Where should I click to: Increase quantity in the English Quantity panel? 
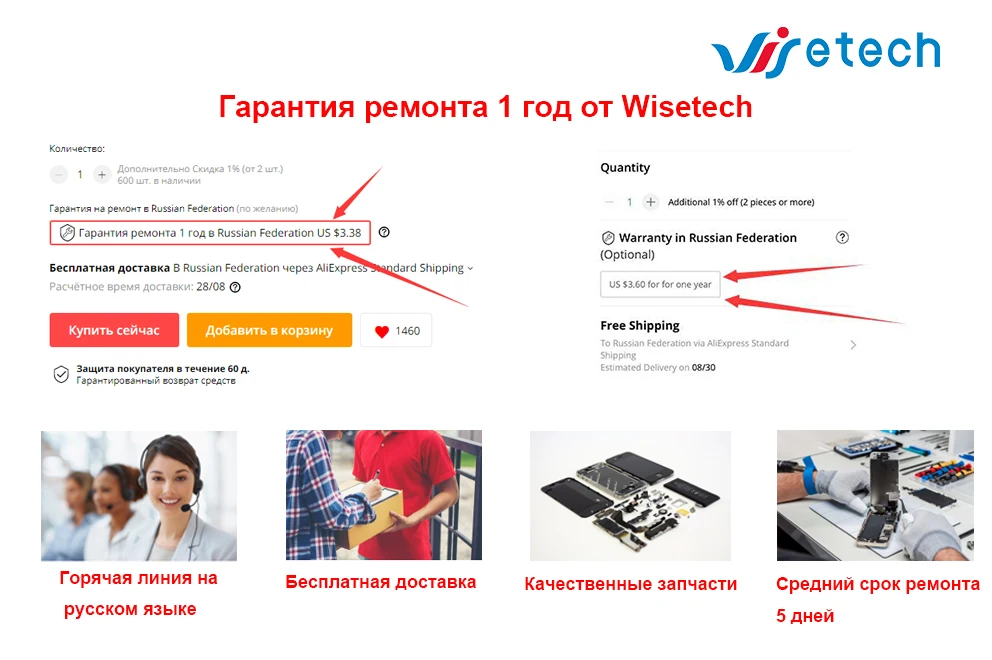pos(650,202)
